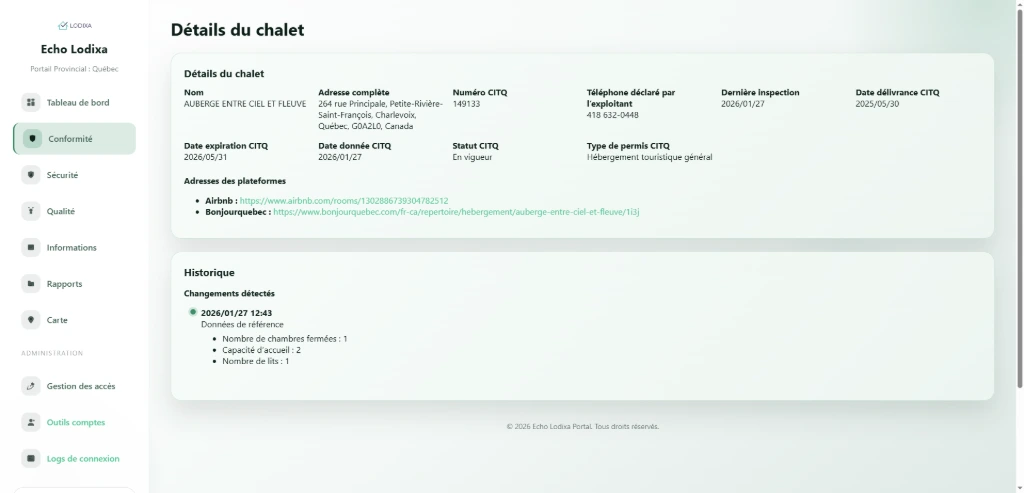Click the Informations sidebar icon
Image resolution: width=1024 pixels, height=493 pixels.
(x=30, y=247)
